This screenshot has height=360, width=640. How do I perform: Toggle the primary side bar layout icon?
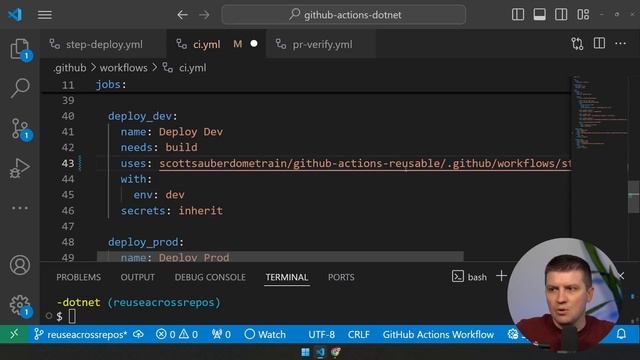click(x=518, y=15)
